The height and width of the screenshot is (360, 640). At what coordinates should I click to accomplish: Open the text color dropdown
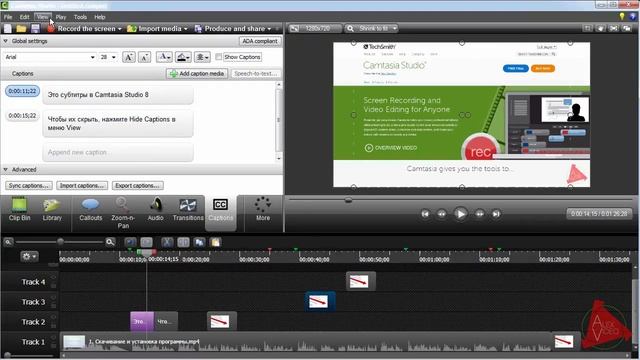[164, 57]
